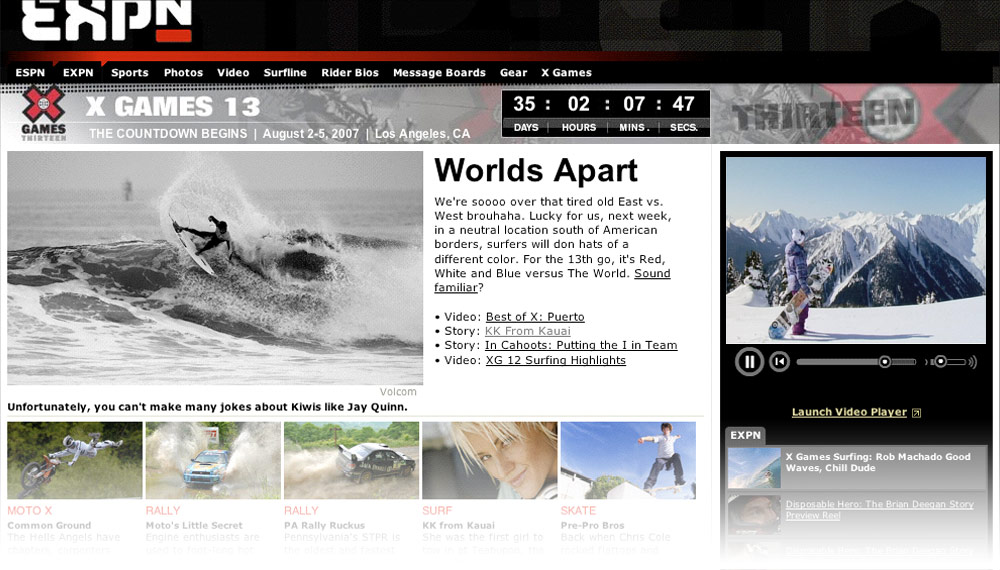Click the SKATE category heading
1000x570 pixels.
click(578, 511)
